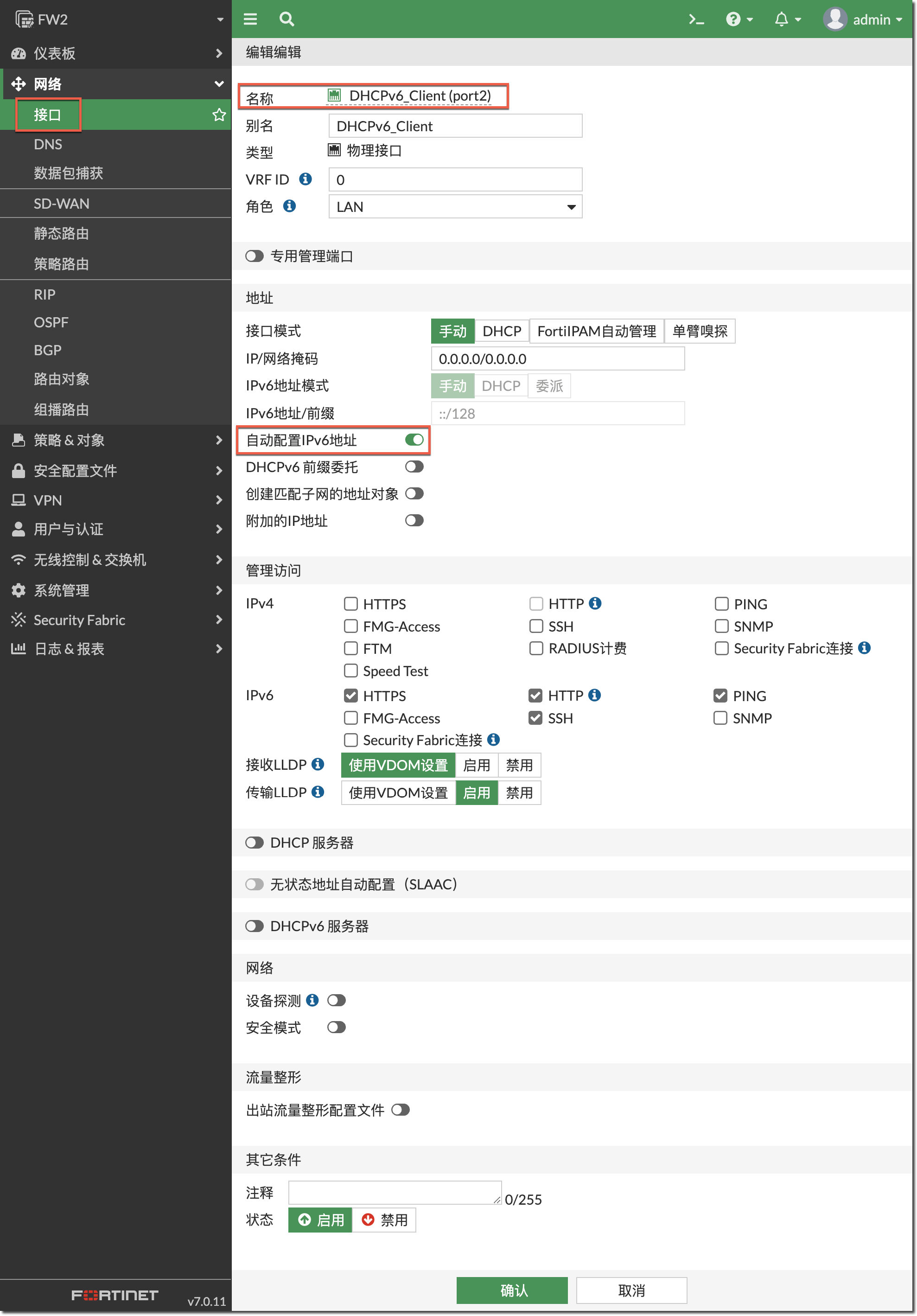Screen dimensions: 917x1316
Task: Expand the FW2 device dropdown
Action: [x=220, y=19]
